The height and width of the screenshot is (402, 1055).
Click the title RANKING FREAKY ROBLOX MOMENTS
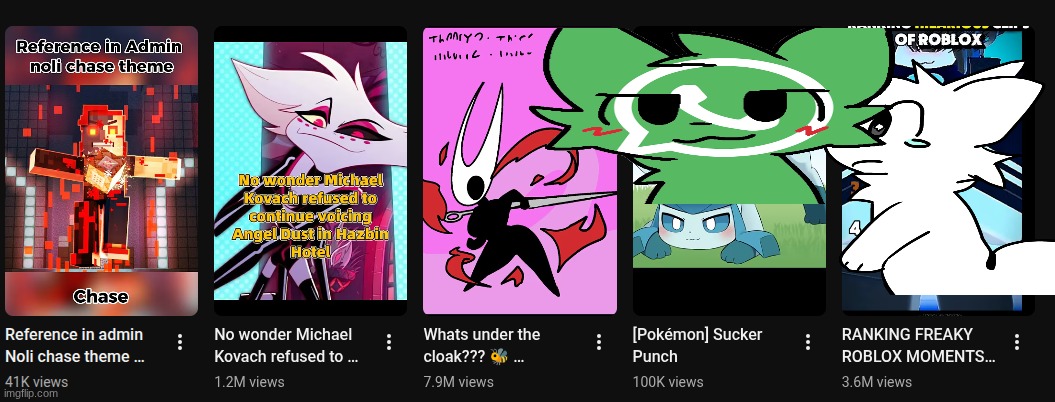[918, 345]
